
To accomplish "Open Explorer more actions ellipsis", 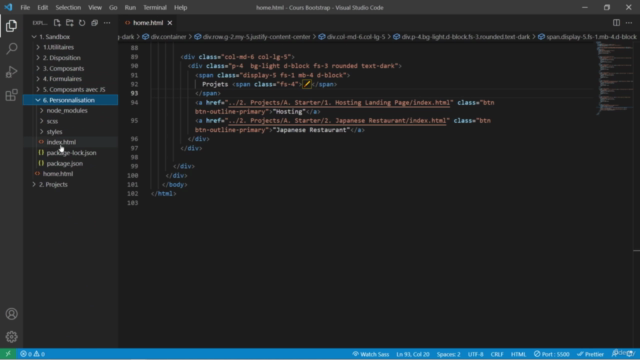I will (x=107, y=23).
